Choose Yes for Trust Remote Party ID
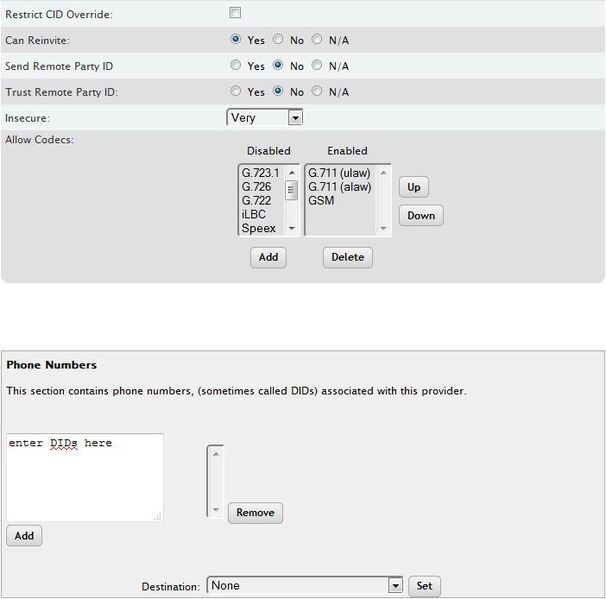This screenshot has width=606, height=599. (x=236, y=92)
